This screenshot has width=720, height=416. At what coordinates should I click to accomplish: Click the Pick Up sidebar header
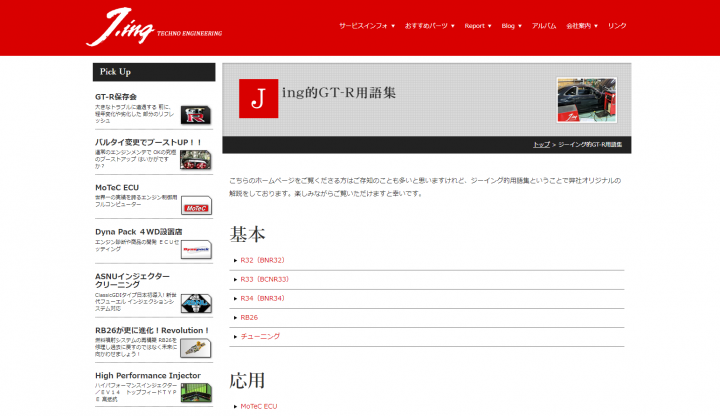(154, 72)
